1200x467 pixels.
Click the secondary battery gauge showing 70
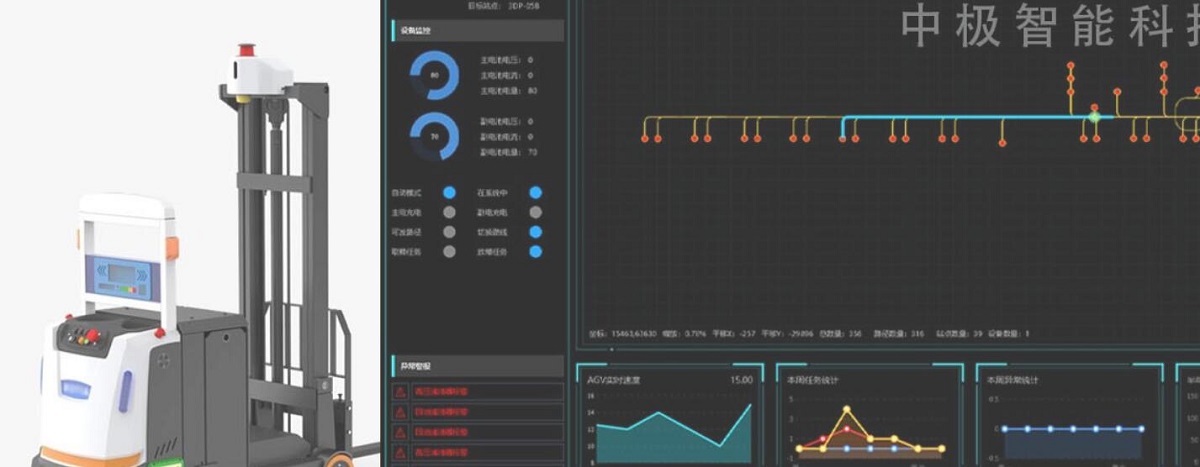(x=435, y=136)
